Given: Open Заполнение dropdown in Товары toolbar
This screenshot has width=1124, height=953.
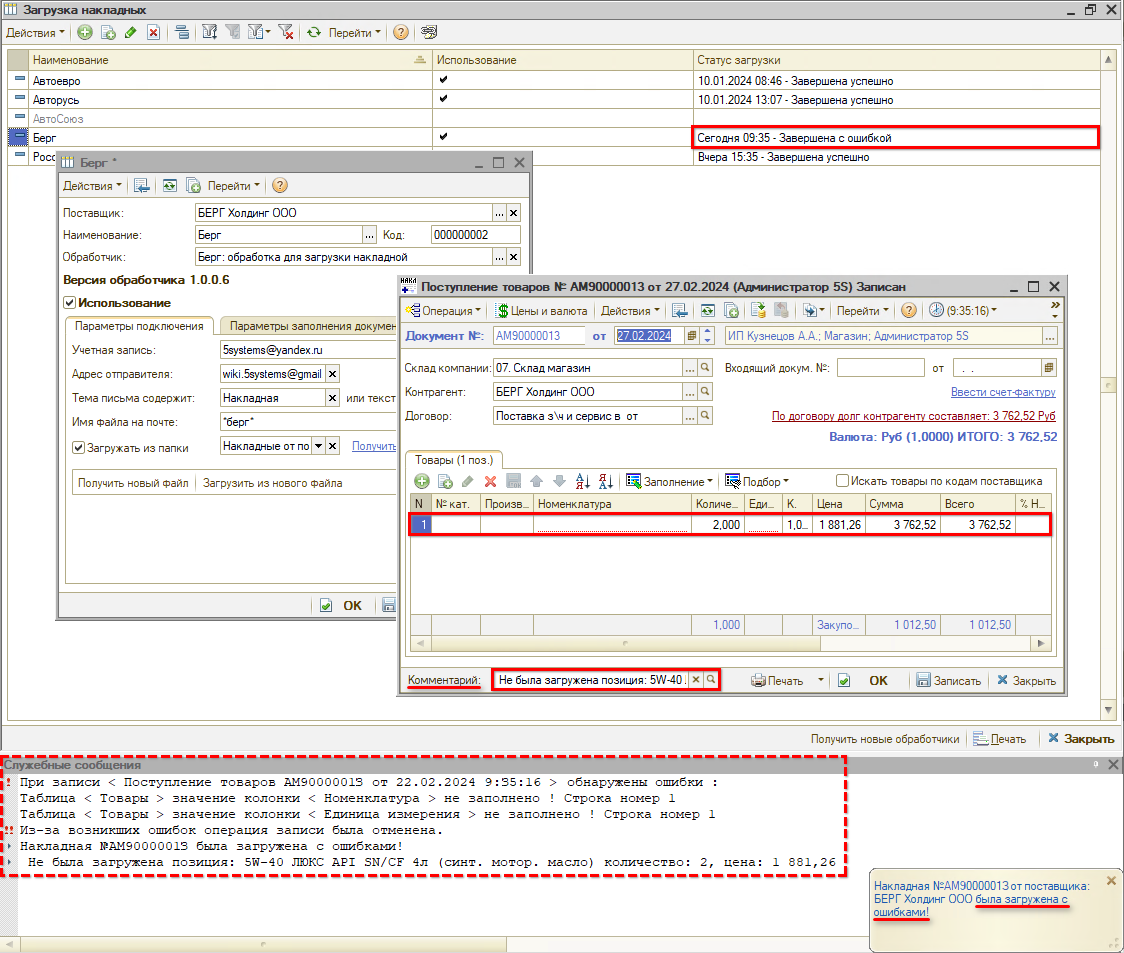Looking at the screenshot, I should [x=670, y=481].
